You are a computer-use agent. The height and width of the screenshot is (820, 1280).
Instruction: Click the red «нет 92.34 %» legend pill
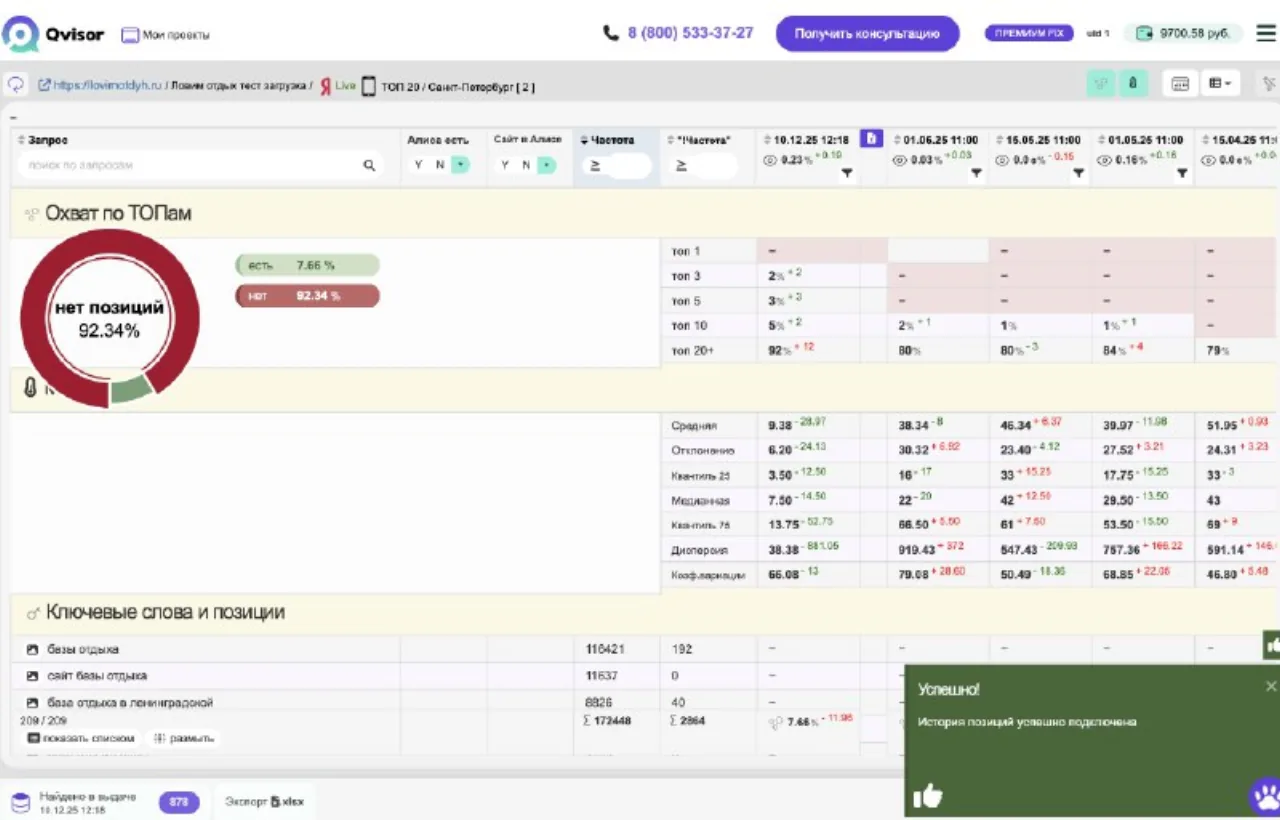(307, 296)
